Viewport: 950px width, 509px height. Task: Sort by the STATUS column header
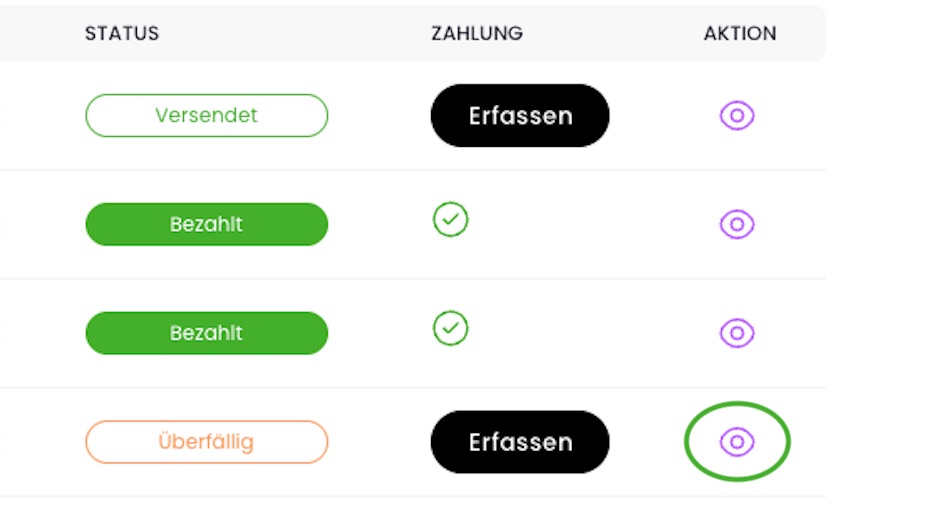pos(122,33)
